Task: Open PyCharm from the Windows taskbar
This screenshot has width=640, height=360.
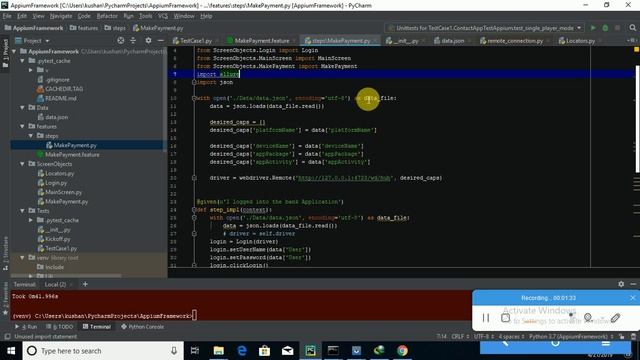Action: click(310, 351)
